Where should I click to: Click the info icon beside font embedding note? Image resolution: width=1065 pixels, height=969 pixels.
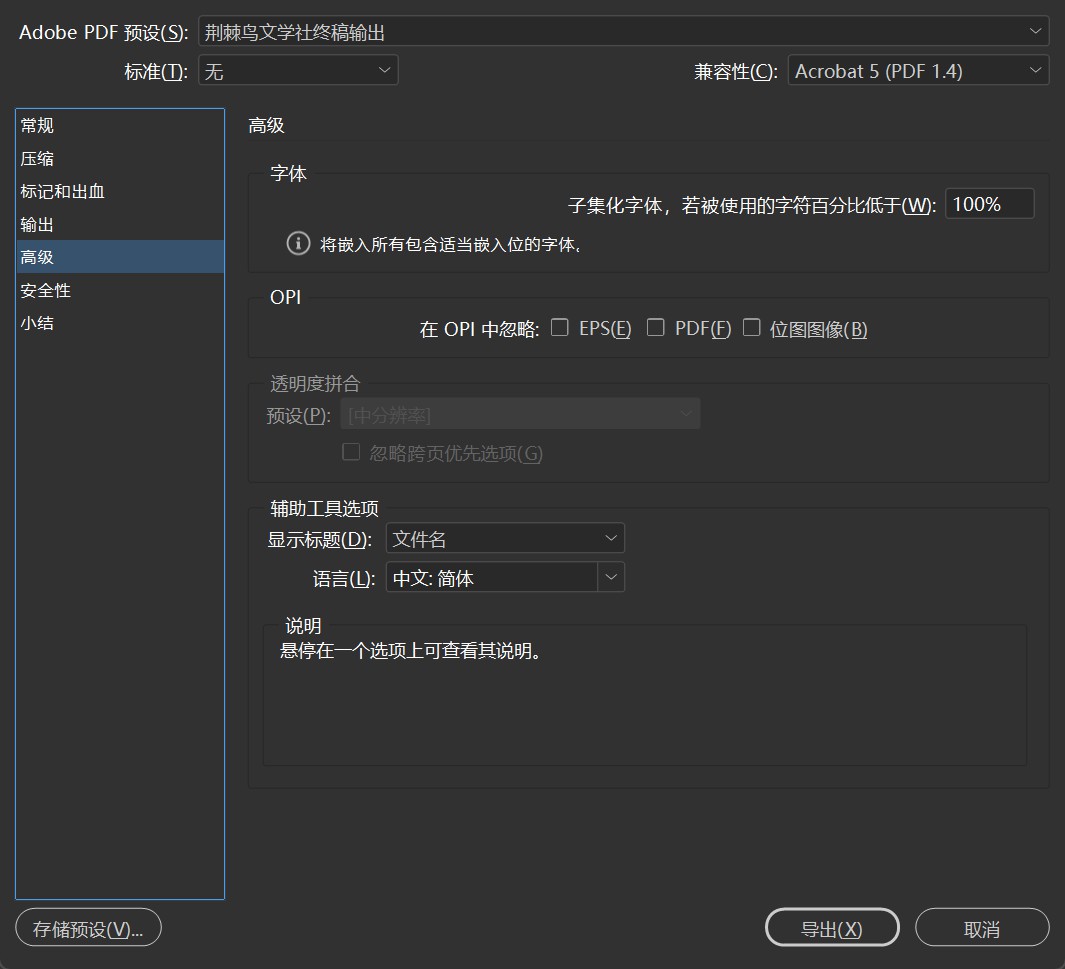(x=298, y=243)
